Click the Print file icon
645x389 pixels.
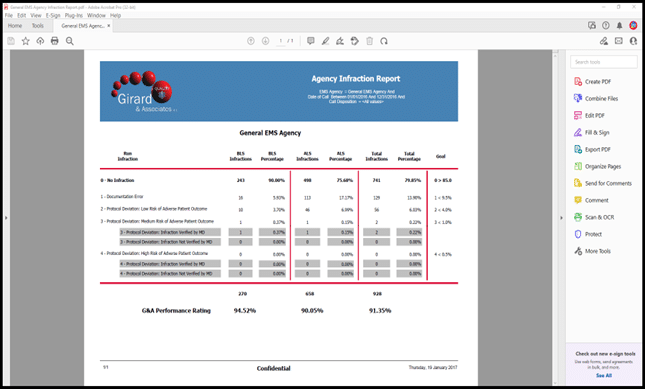tap(55, 41)
